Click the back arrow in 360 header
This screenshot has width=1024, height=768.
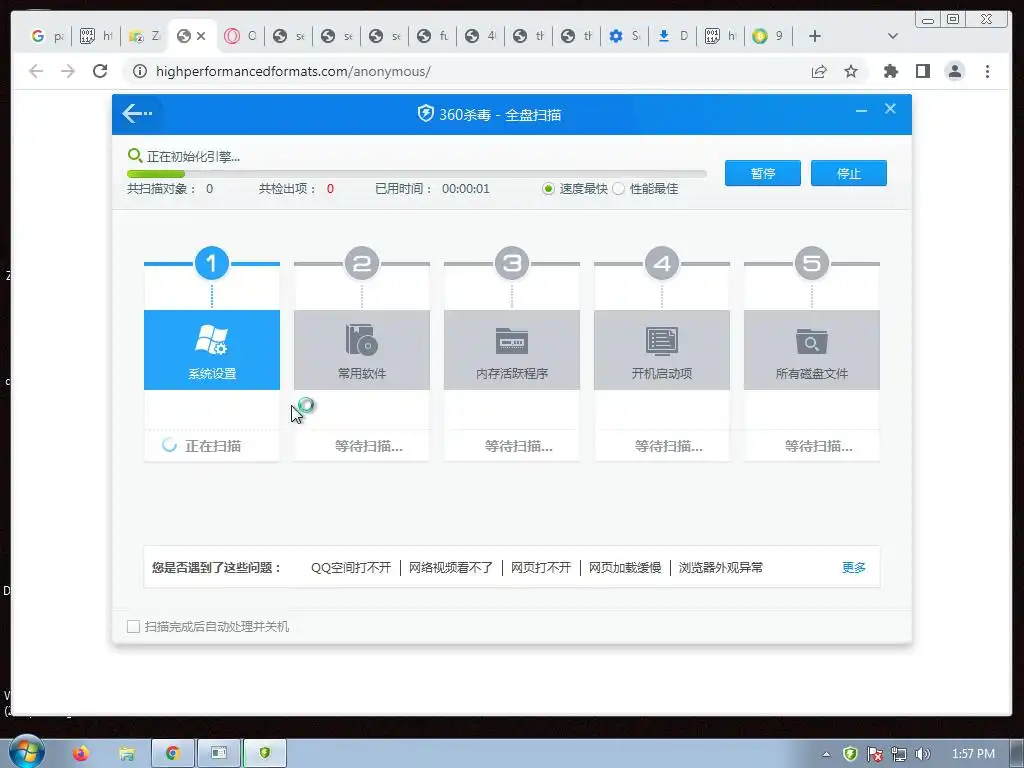137,114
